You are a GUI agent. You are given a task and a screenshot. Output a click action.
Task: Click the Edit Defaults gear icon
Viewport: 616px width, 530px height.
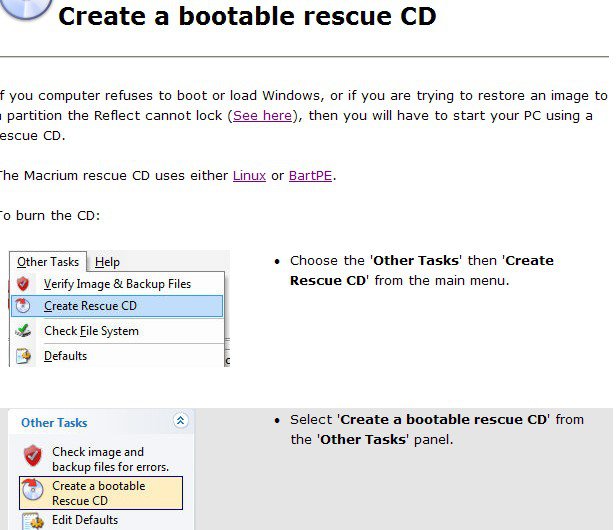click(33, 521)
